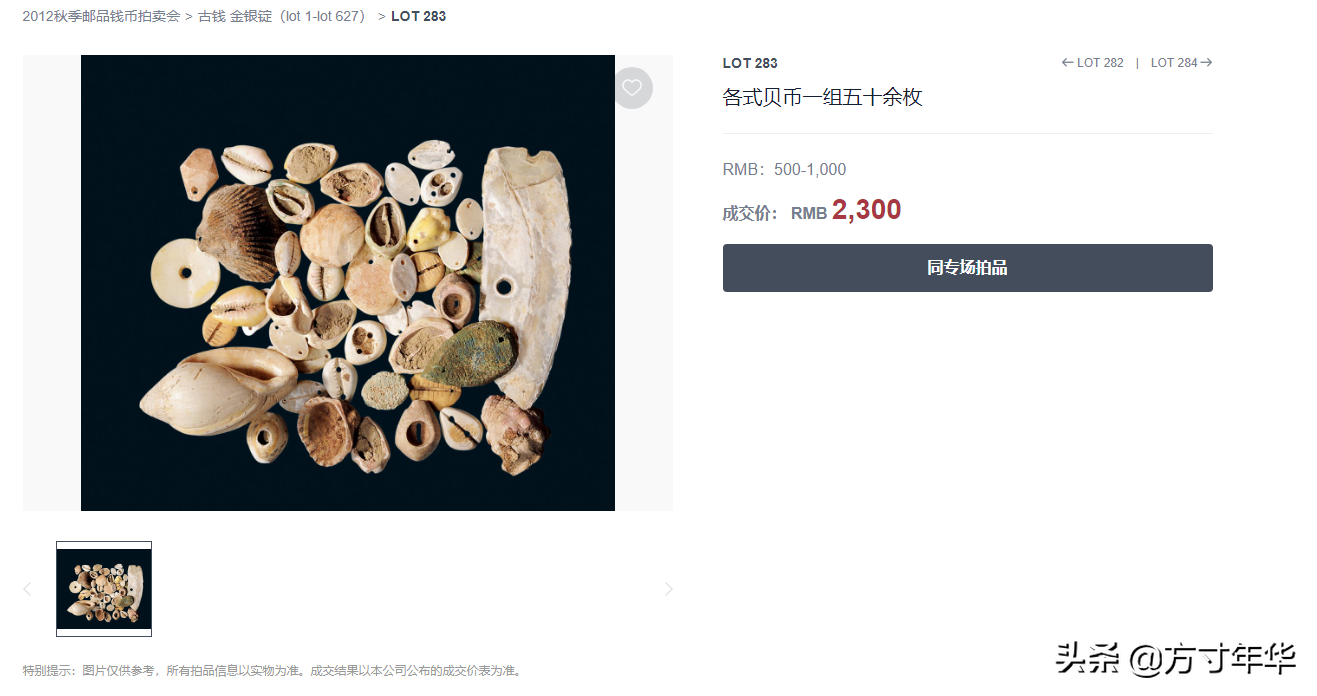1317x696 pixels.
Task: Click the 同专场拍品 button
Action: [967, 268]
